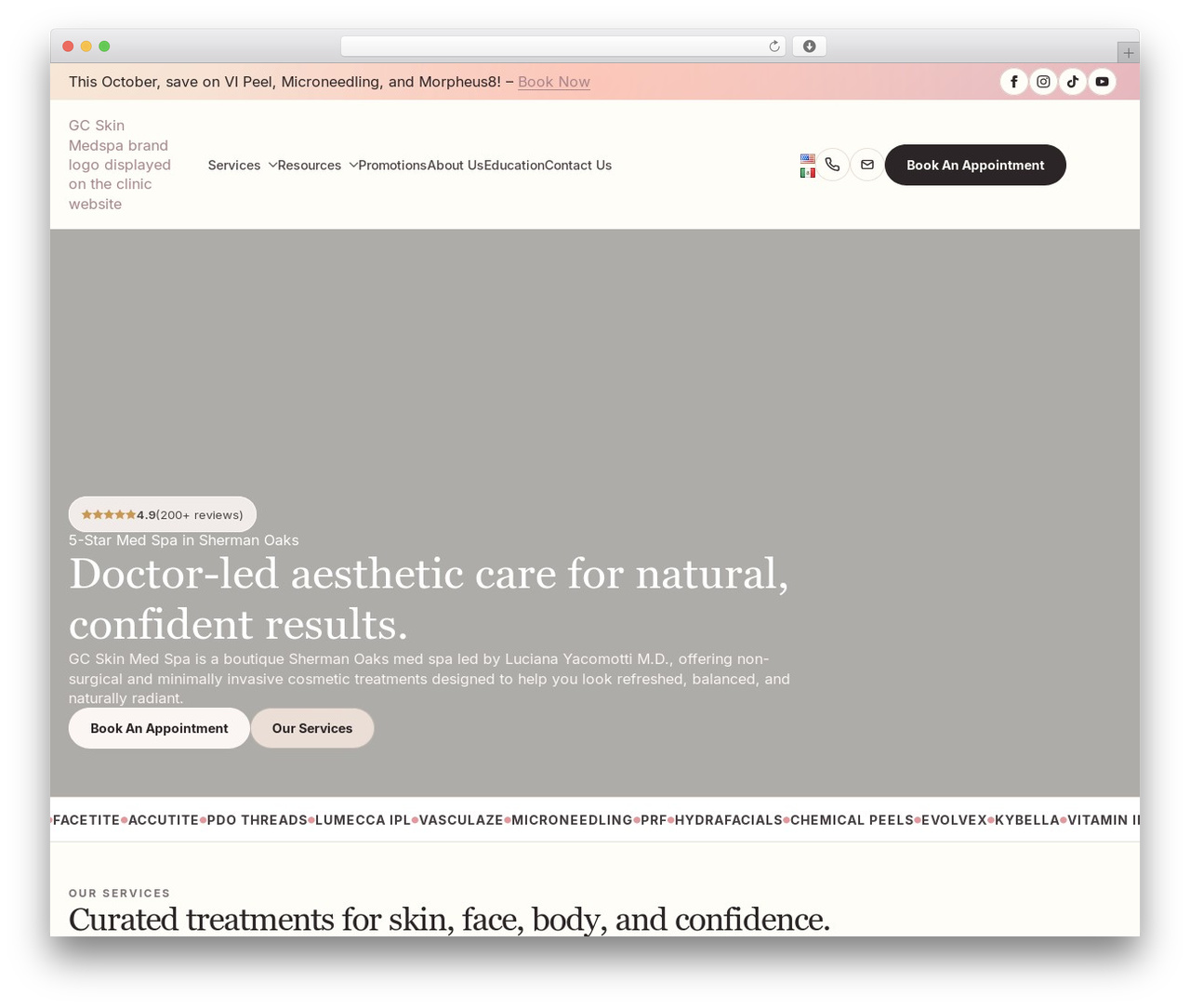1190x1008 pixels.
Task: Click the "5-Star Med Spa in Sherman Oaks" text
Action: point(184,540)
